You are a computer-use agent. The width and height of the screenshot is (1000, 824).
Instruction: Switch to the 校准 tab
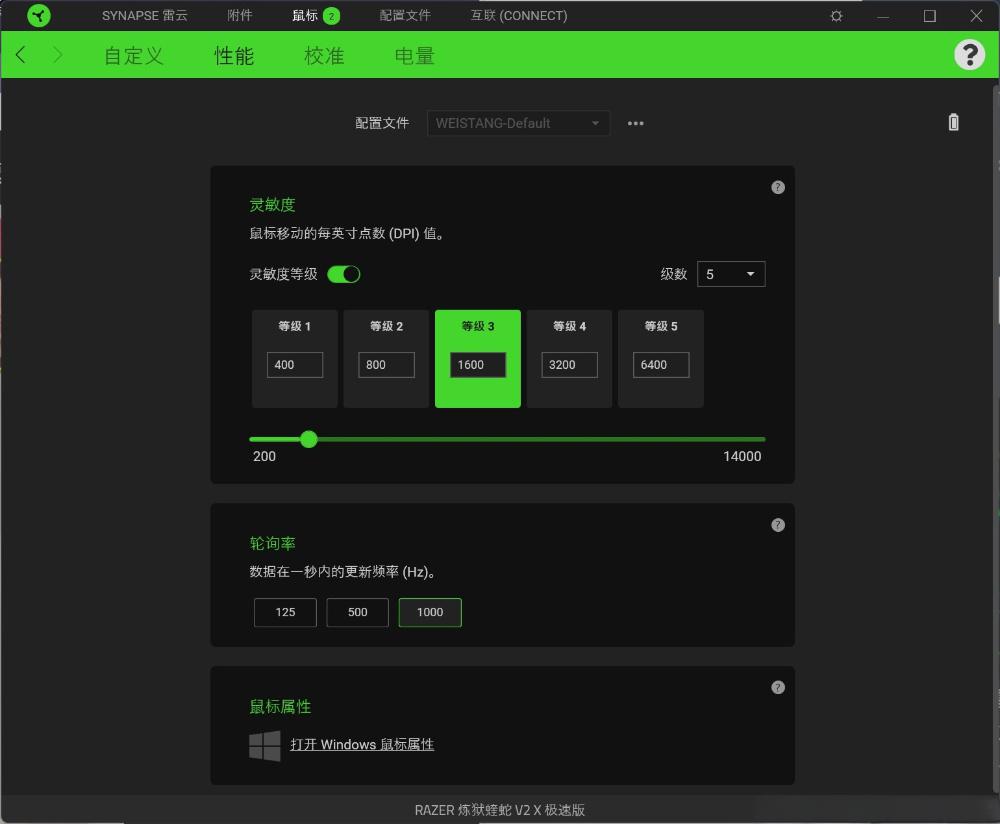324,56
